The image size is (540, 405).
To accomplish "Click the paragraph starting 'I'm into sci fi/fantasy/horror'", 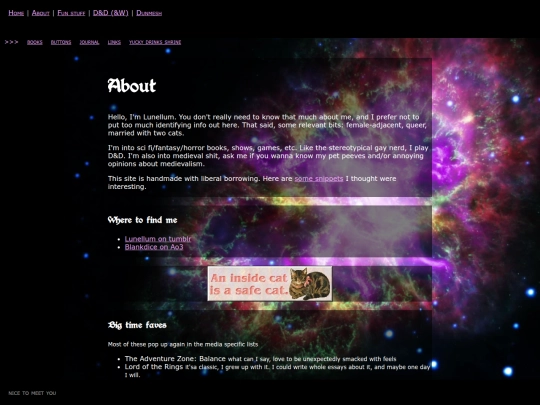I will coord(268,156).
